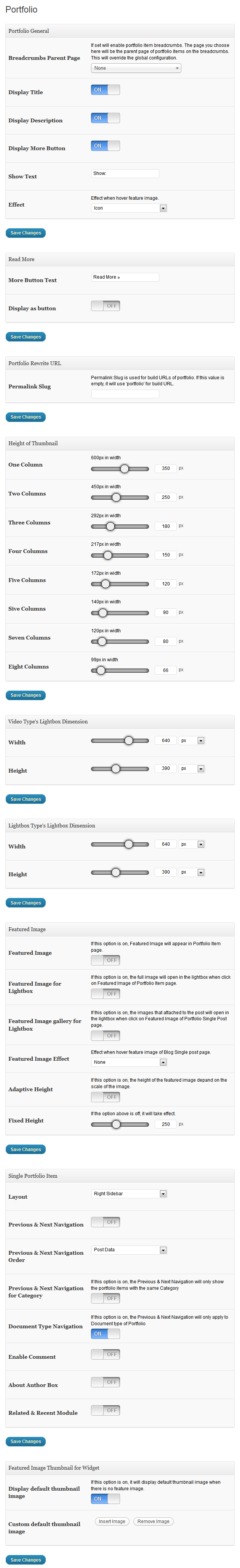Toggle Document Type Navigation switch
The width and height of the screenshot is (240, 1568).
(x=106, y=1334)
